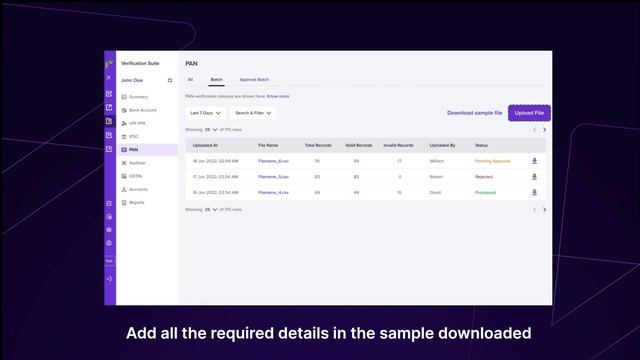The image size is (640, 360).
Task: Click the Test label in the purple rail
Action: click(109, 261)
